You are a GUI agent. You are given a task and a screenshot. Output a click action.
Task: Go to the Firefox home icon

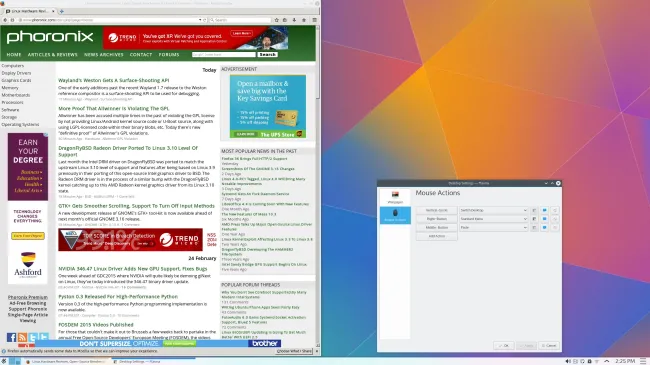pyautogui.click(x=304, y=20)
